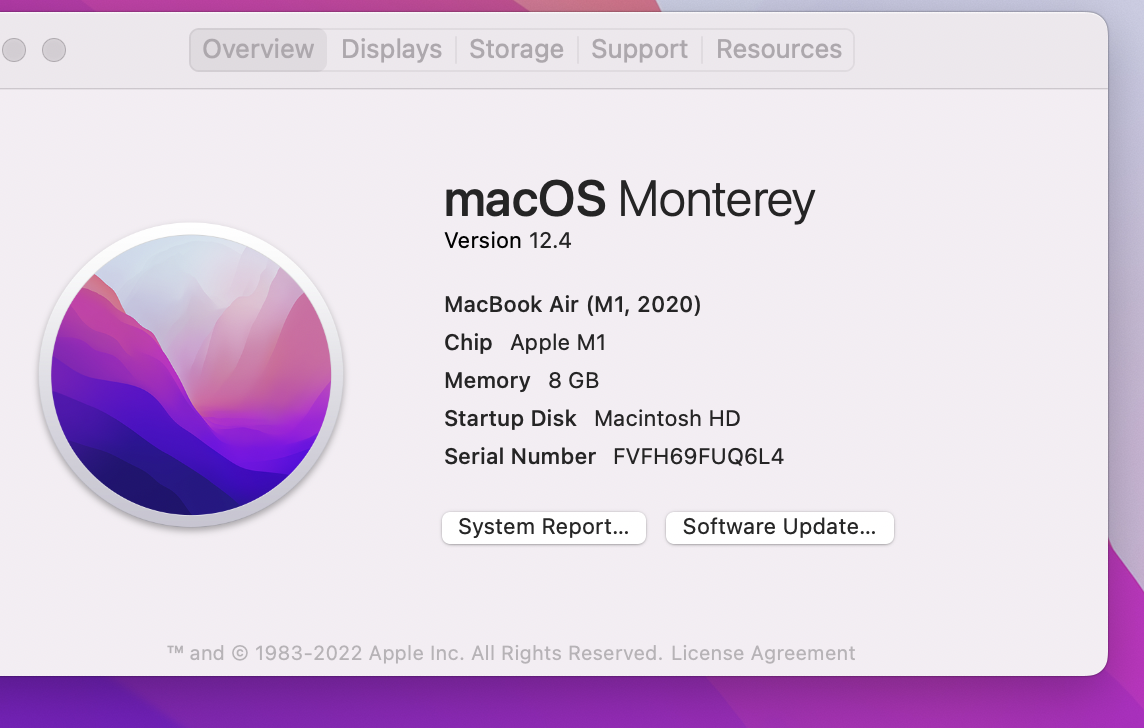Image resolution: width=1144 pixels, height=728 pixels.
Task: Click the Macintosh HD startup disk value
Action: (667, 419)
